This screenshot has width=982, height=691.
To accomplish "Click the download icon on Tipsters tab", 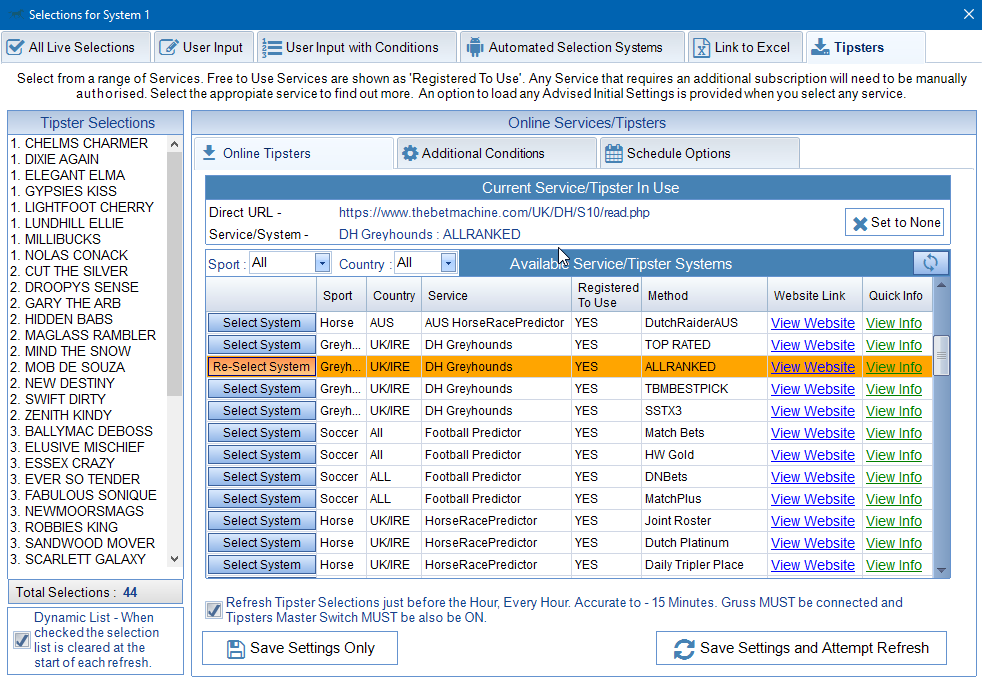I will click(x=820, y=47).
